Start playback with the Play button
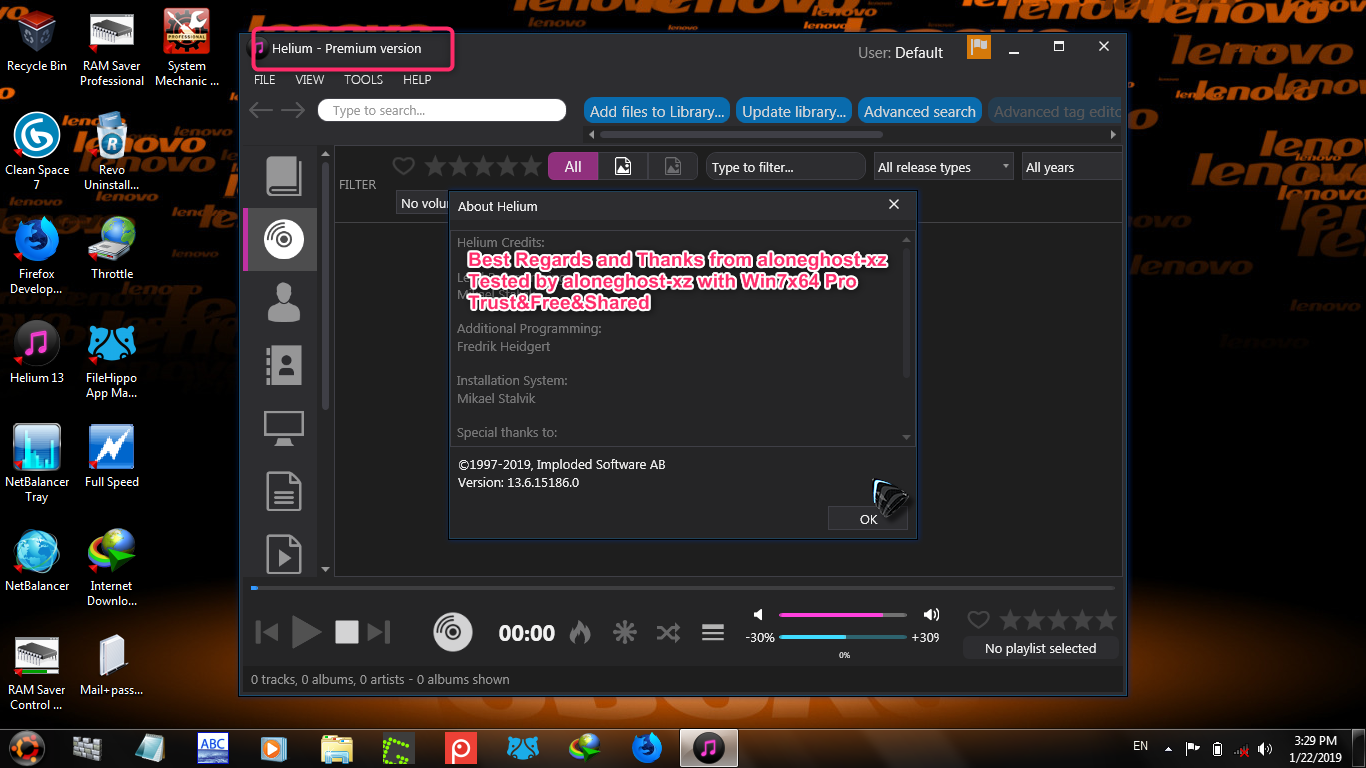The height and width of the screenshot is (768, 1366). click(306, 632)
